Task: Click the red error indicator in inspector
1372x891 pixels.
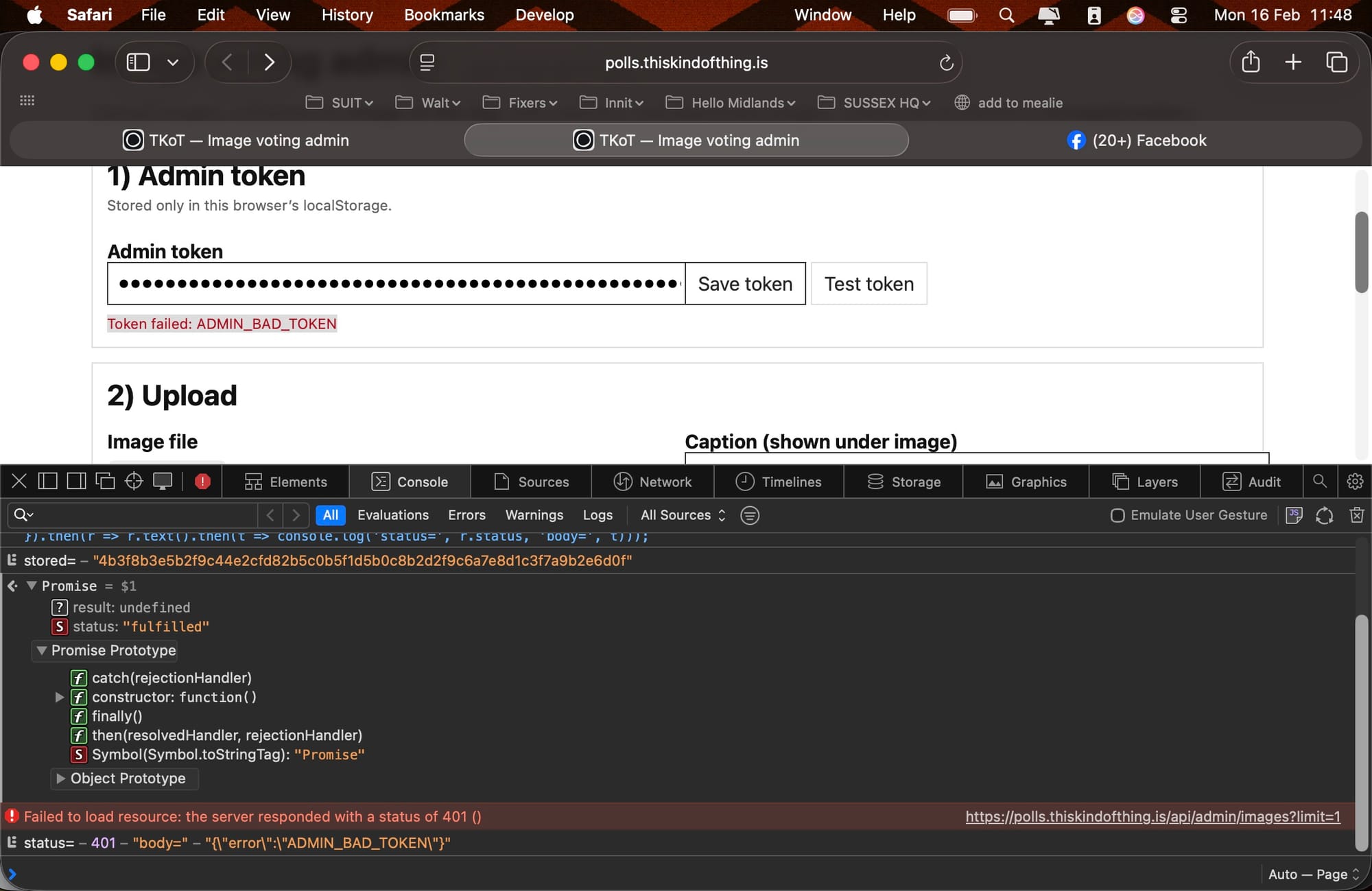Action: click(x=202, y=482)
